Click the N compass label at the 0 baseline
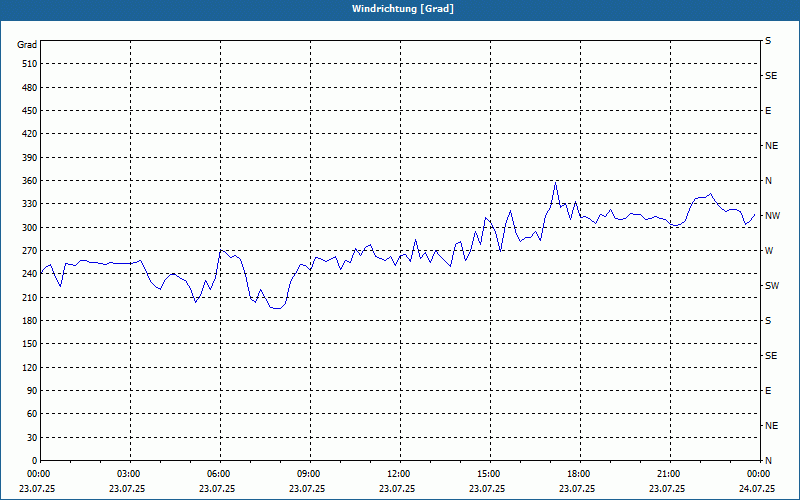Viewport: 800px width, 500px height. click(768, 460)
